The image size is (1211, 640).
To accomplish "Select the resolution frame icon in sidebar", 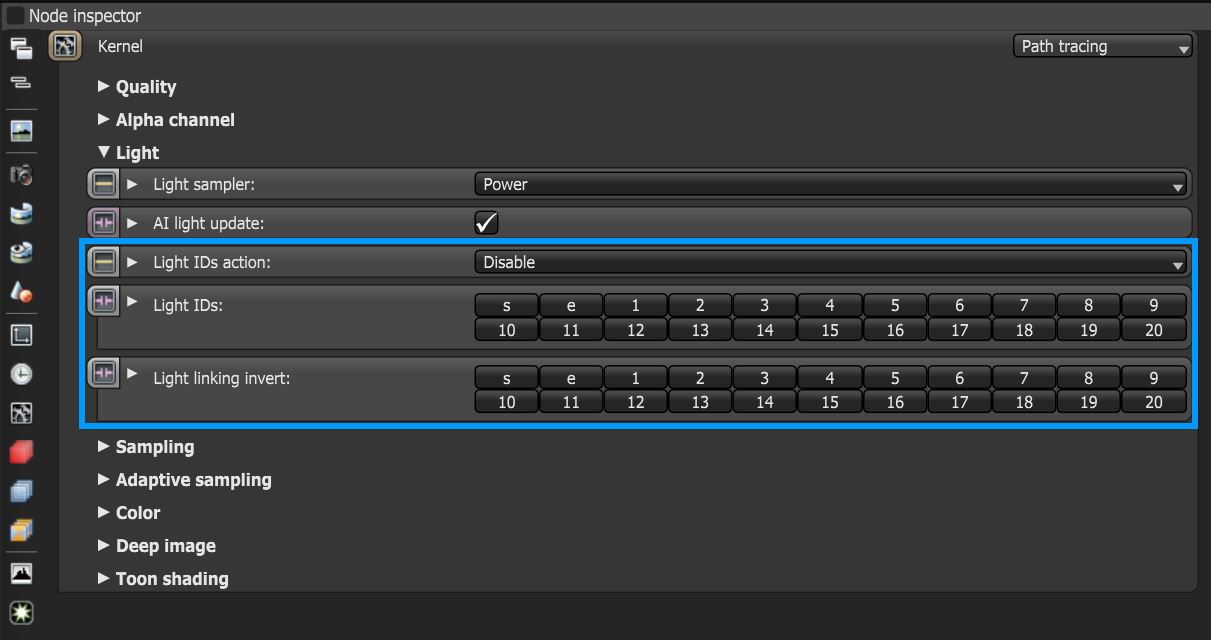I will (21, 334).
